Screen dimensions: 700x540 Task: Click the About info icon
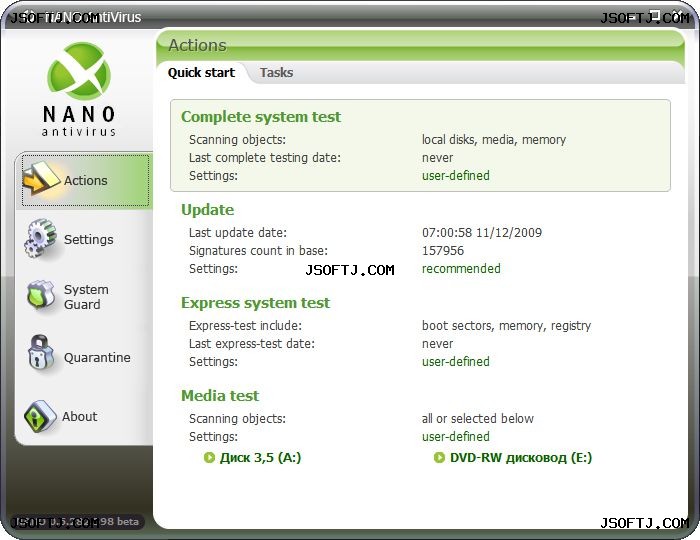[40, 416]
